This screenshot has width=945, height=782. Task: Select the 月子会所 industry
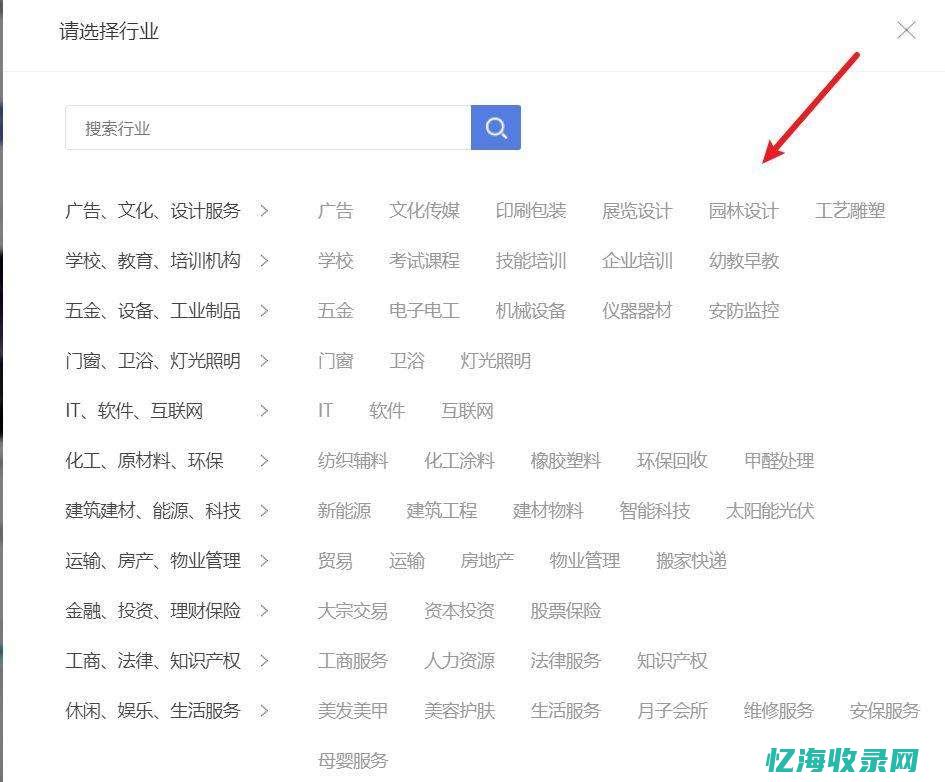(x=671, y=711)
